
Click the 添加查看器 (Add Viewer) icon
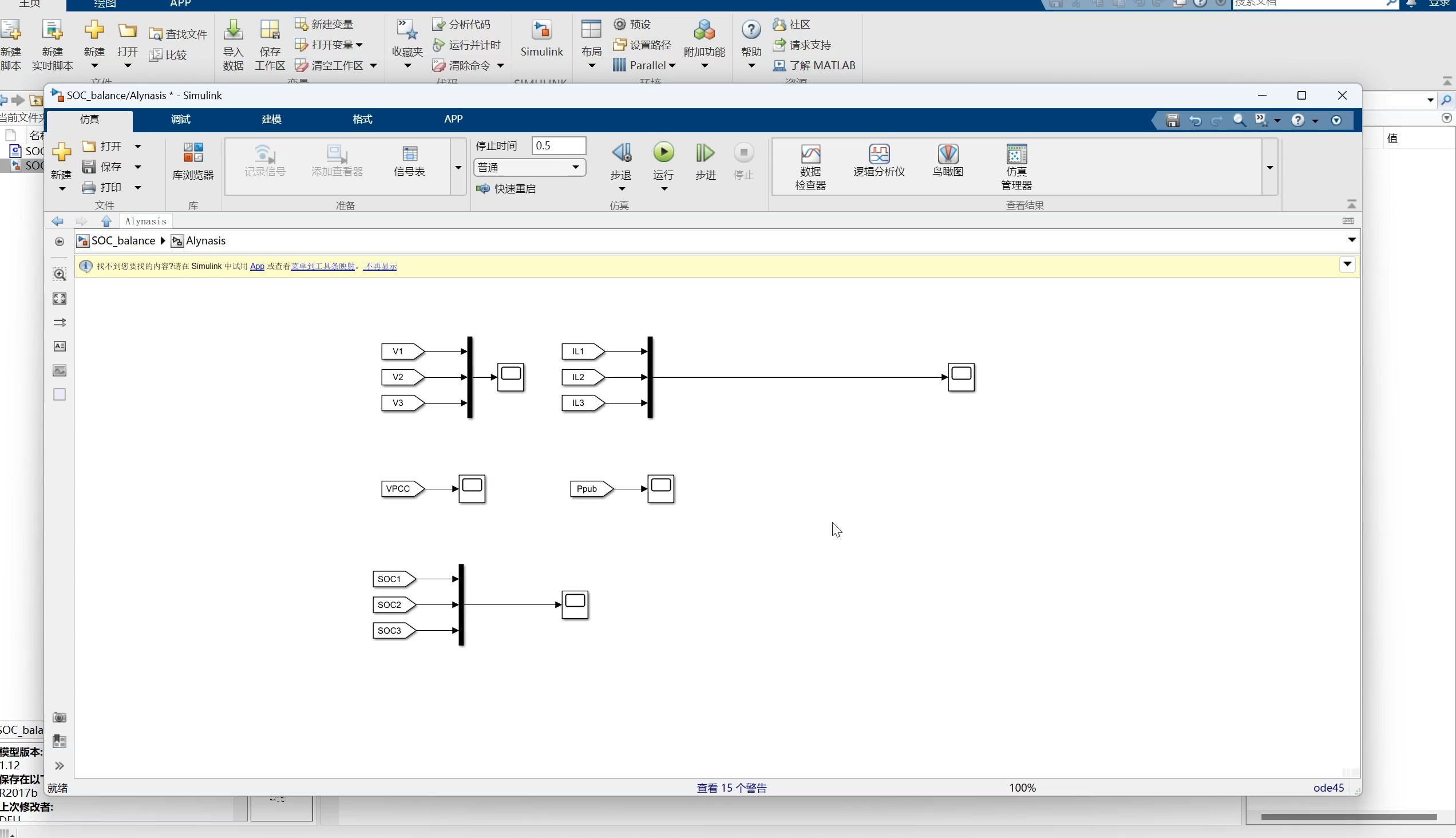[337, 160]
